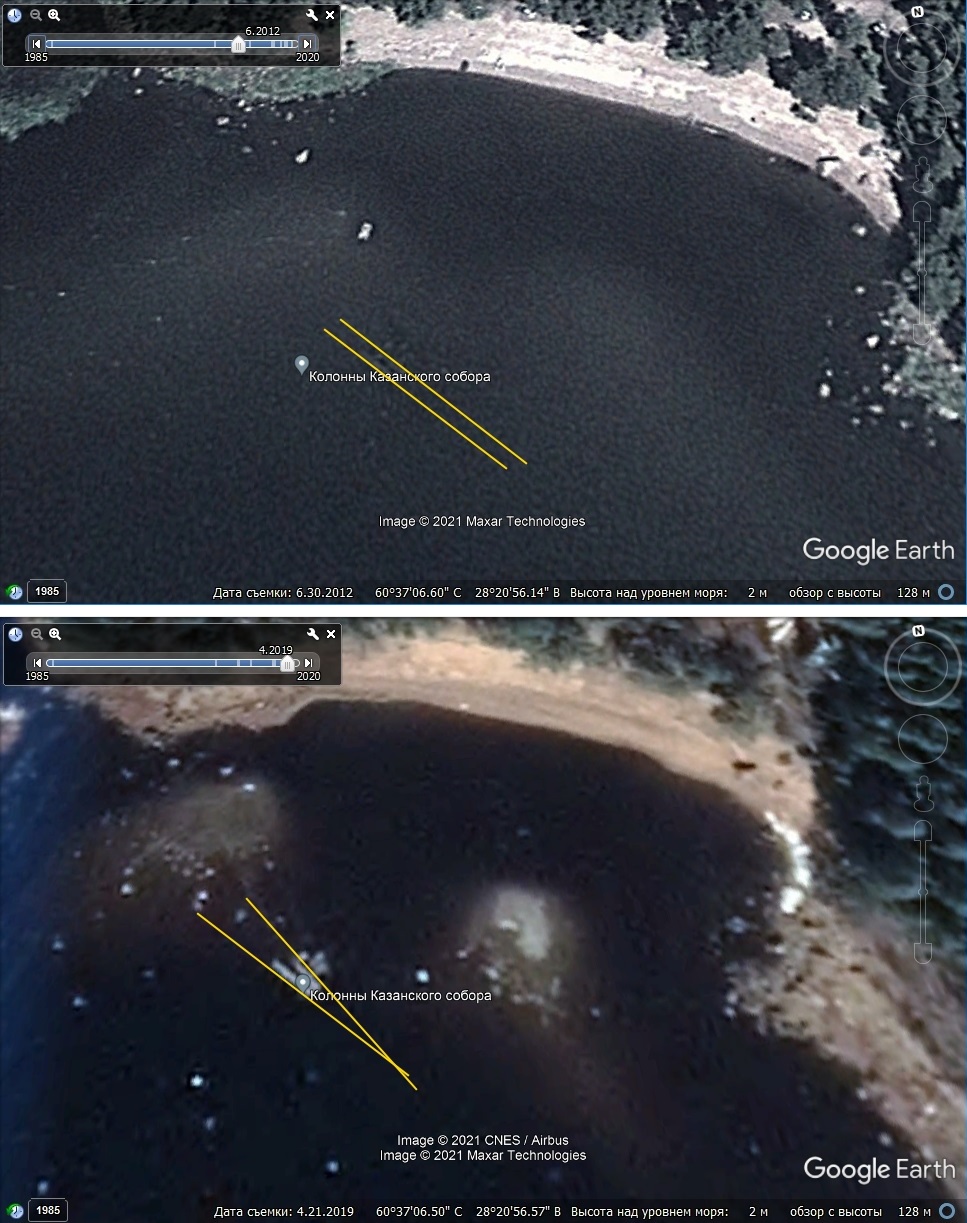Click the Казанского собора placemark pin in 2019 view

pos(302,983)
